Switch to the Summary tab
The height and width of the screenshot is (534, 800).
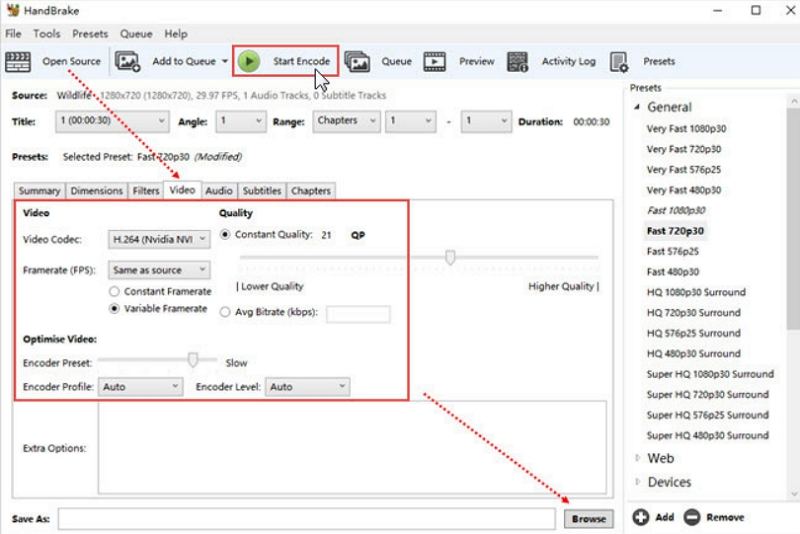(x=39, y=191)
